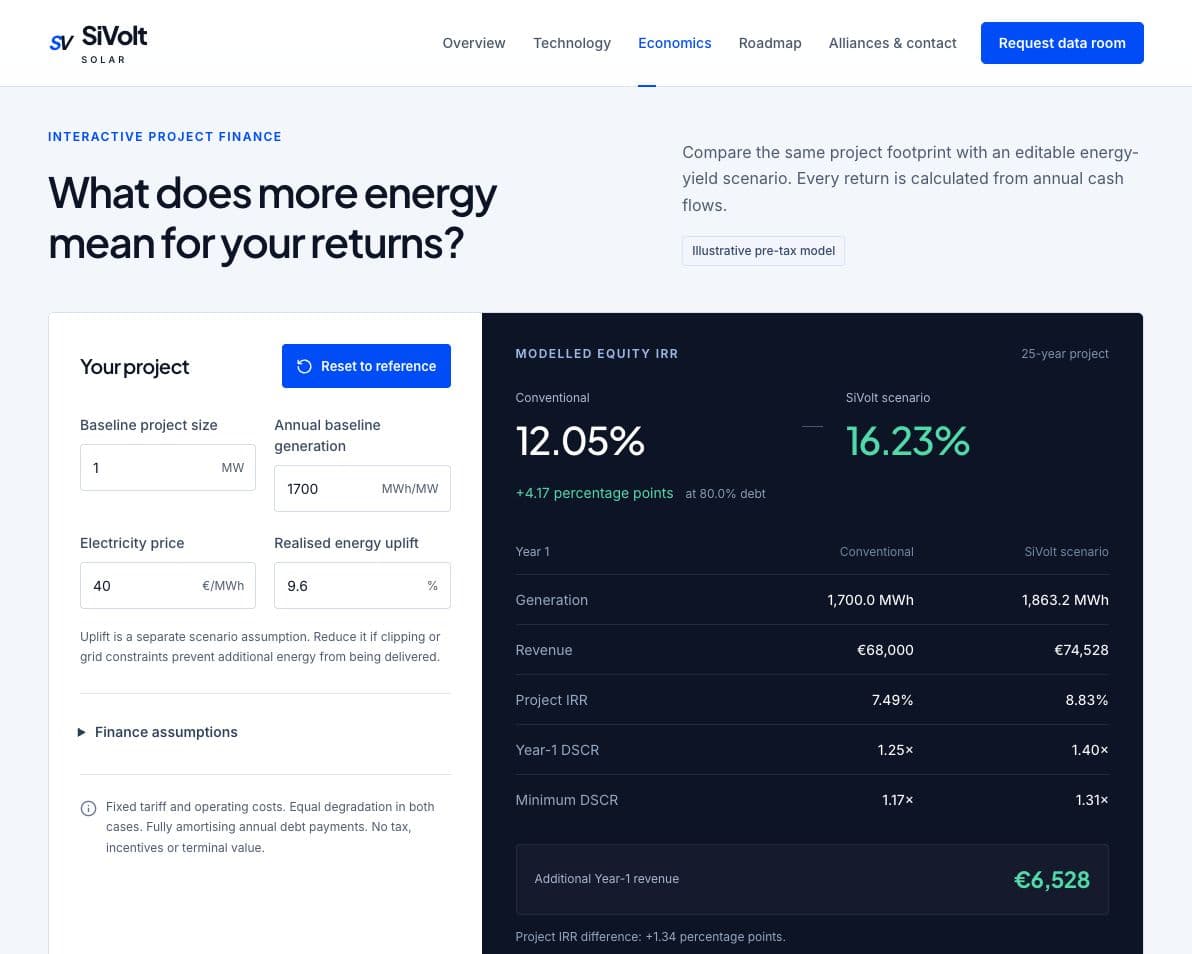Click the MWh/MW unit label
The height and width of the screenshot is (954, 1192).
410,489
